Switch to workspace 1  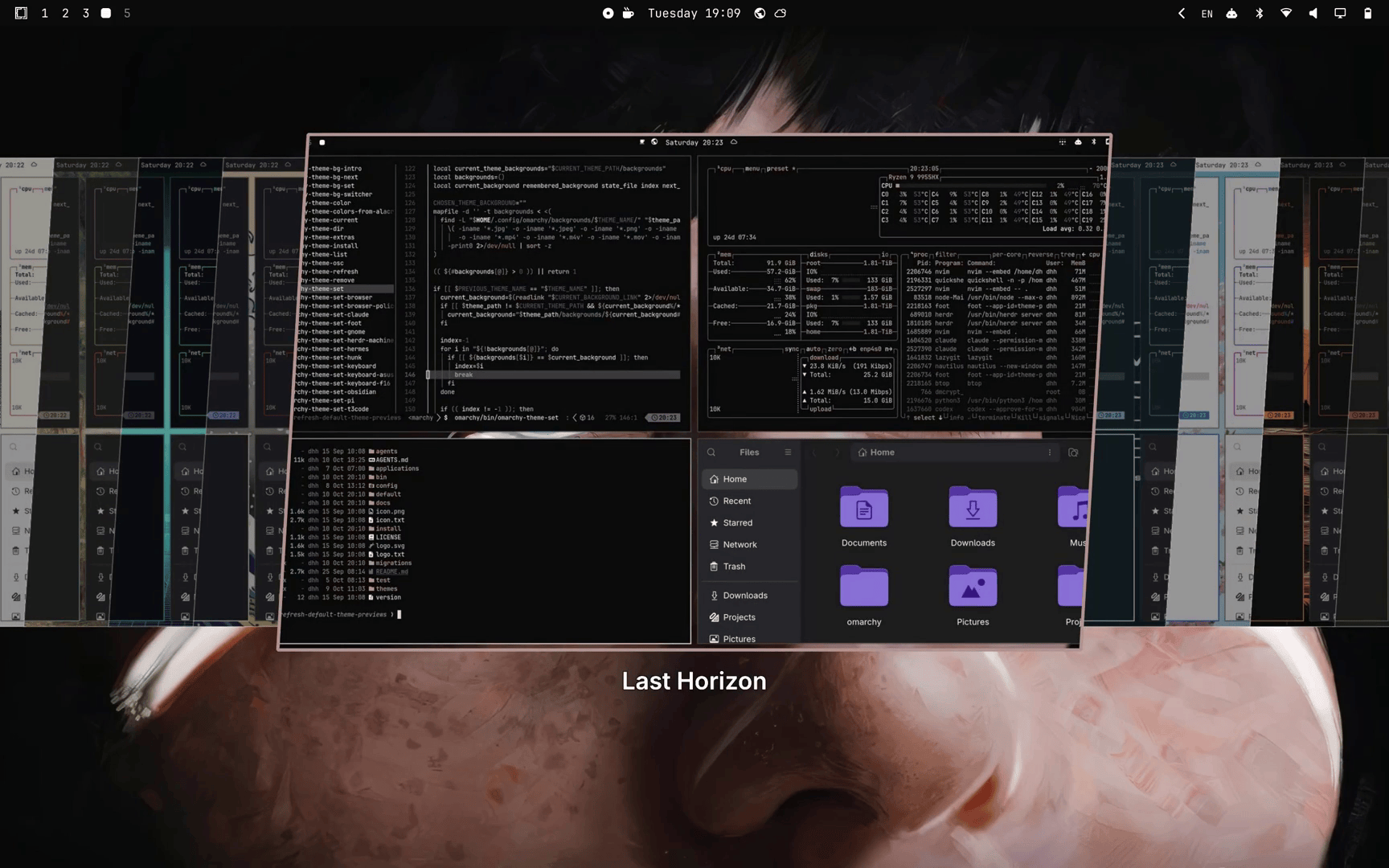[44, 13]
